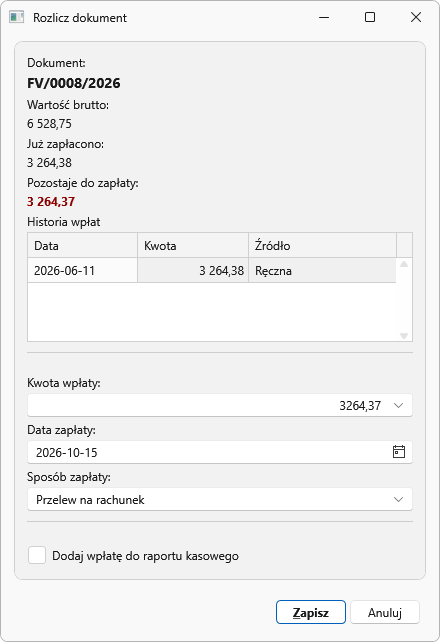440x642 pixels.
Task: Click the Ręczna source cell
Action: tap(323, 270)
